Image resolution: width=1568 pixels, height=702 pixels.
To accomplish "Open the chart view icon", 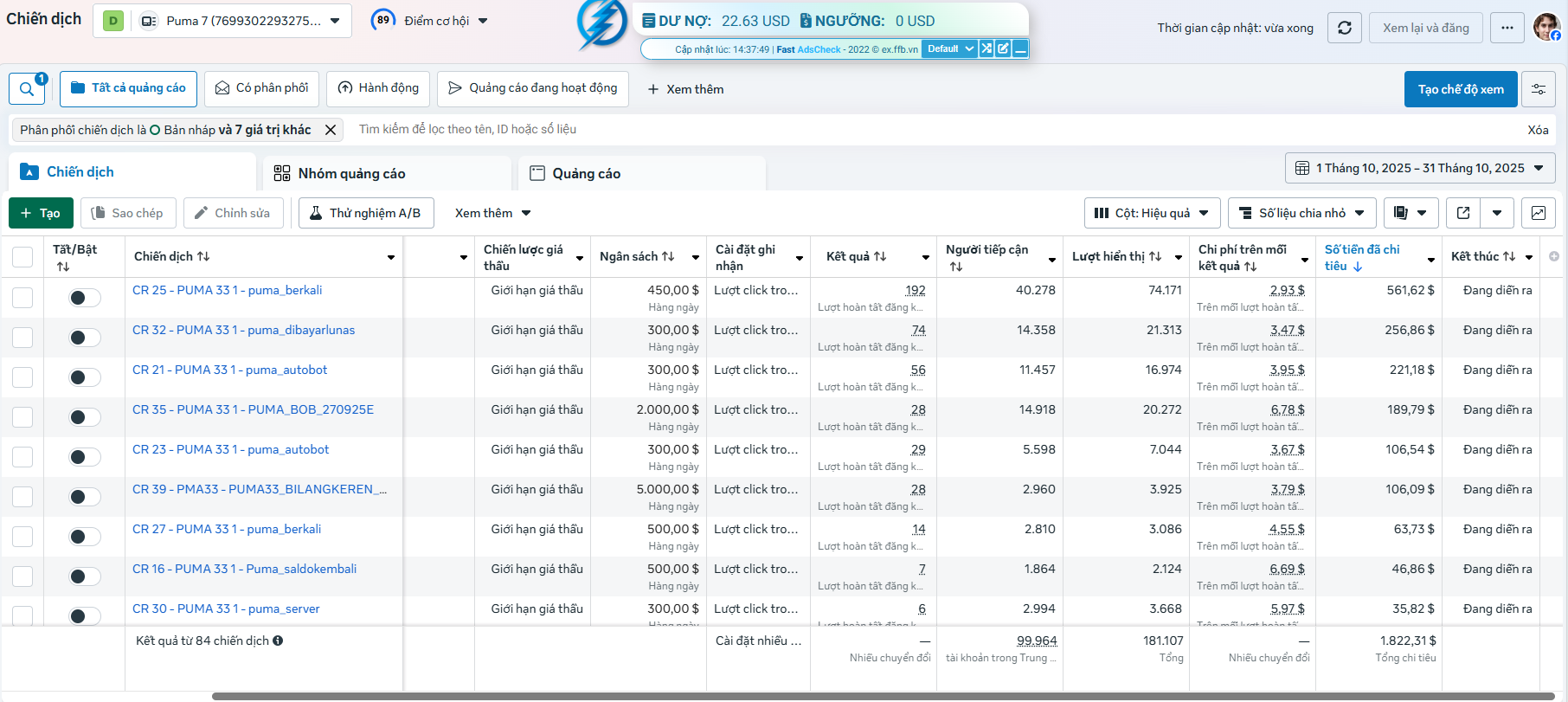I will point(1539,213).
